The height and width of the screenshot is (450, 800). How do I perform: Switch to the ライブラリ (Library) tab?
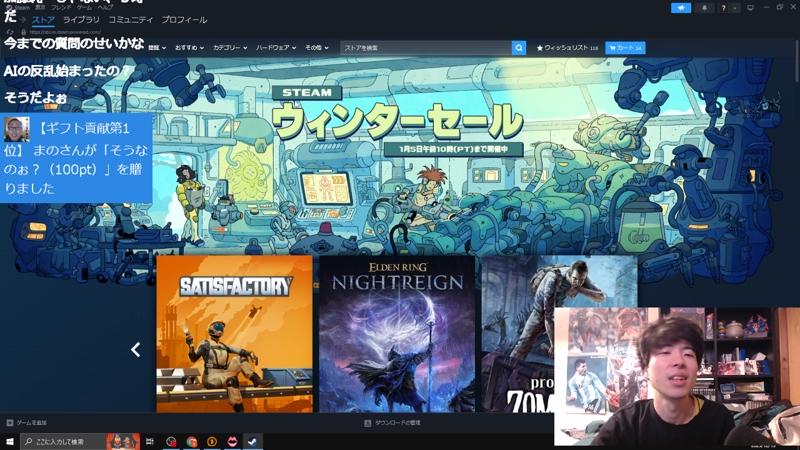(x=81, y=20)
